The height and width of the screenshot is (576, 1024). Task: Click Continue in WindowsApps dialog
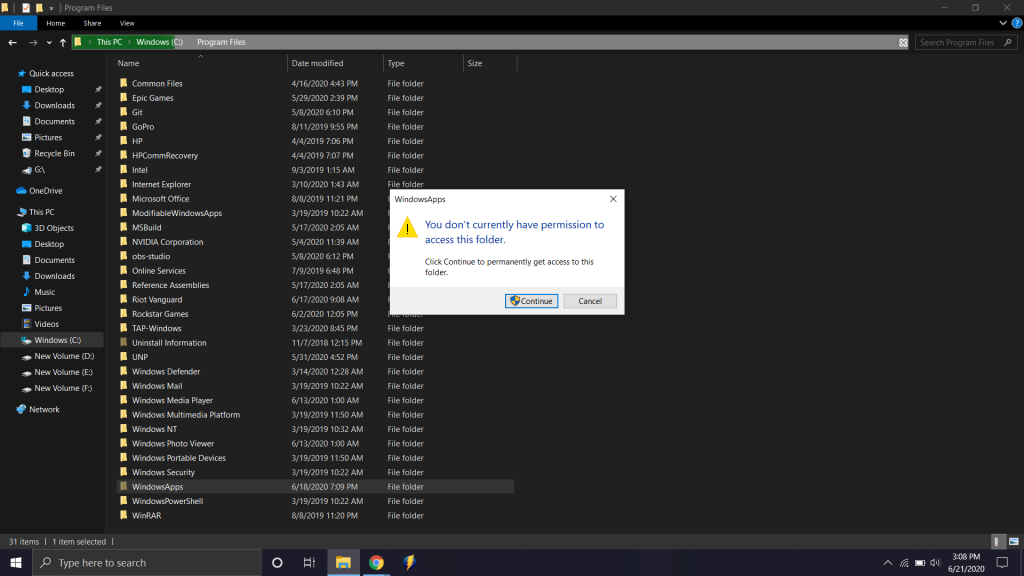[x=532, y=301]
